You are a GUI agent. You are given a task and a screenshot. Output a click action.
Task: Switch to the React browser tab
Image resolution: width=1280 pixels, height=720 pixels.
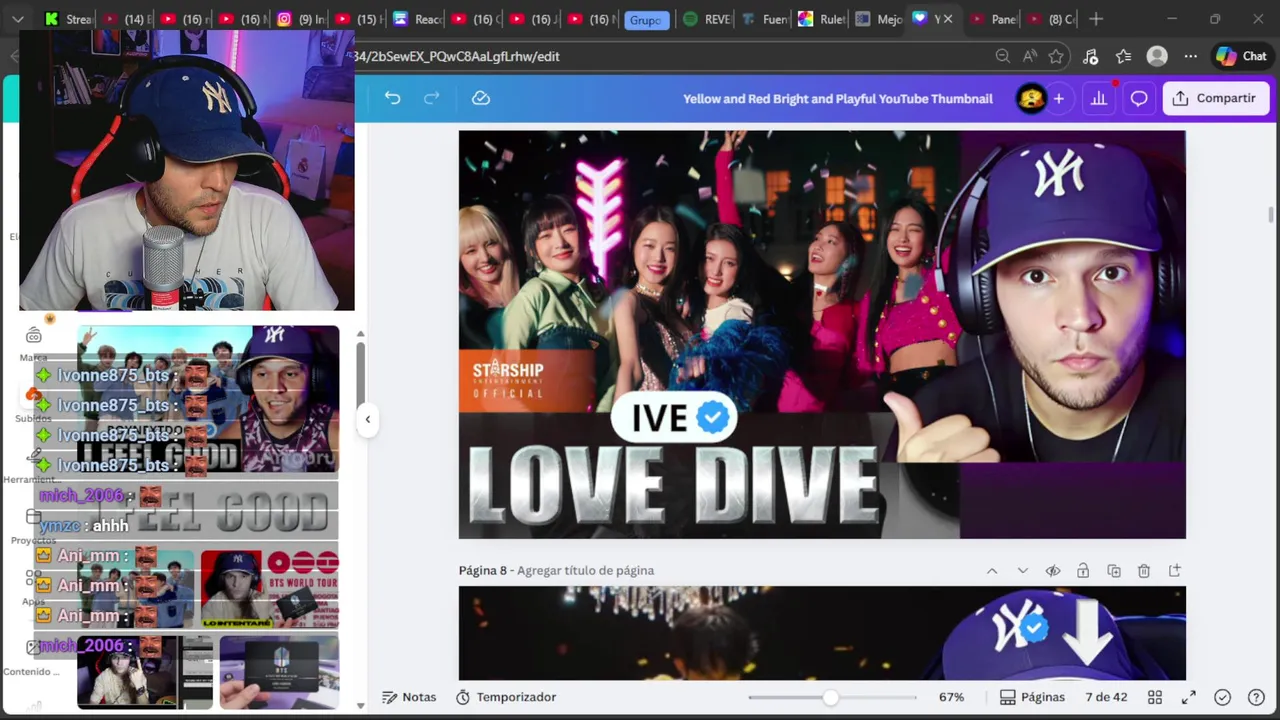418,19
